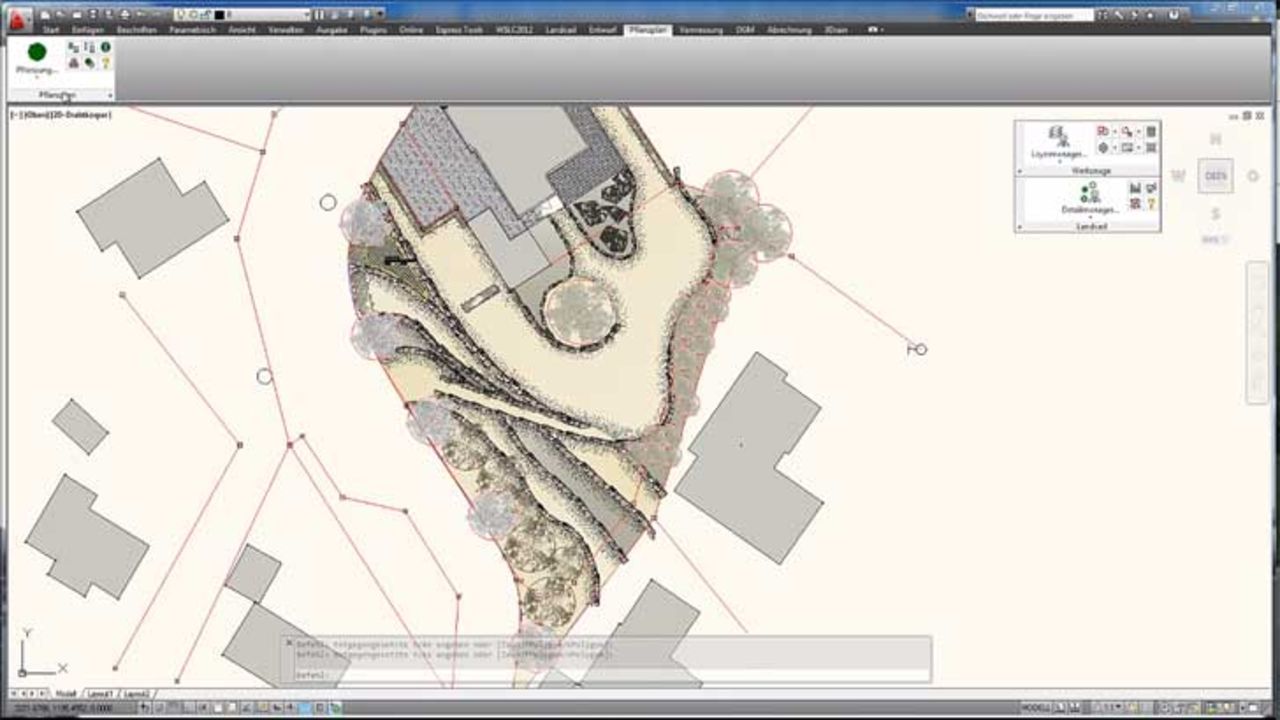Click the green Pflanzung tool button
This screenshot has width=1280, height=720.
pos(37,56)
